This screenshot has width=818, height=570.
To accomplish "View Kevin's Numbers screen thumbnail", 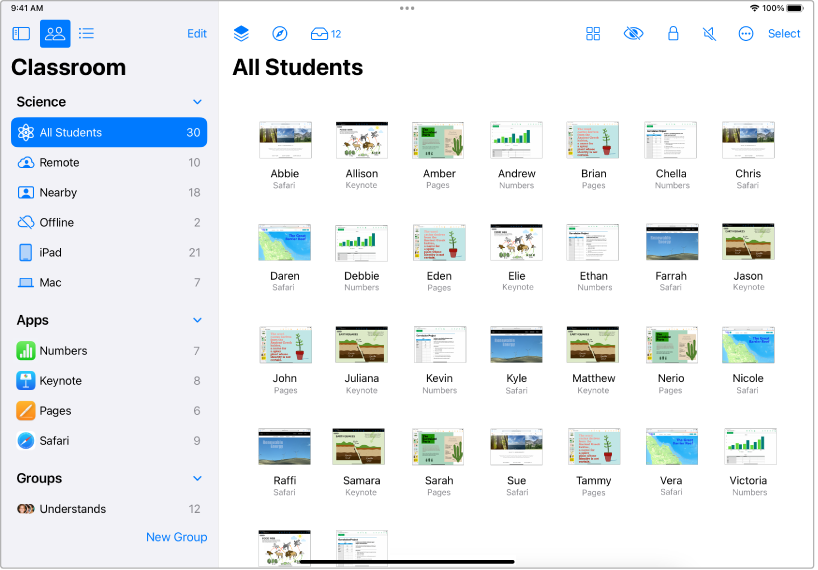I will [x=440, y=345].
